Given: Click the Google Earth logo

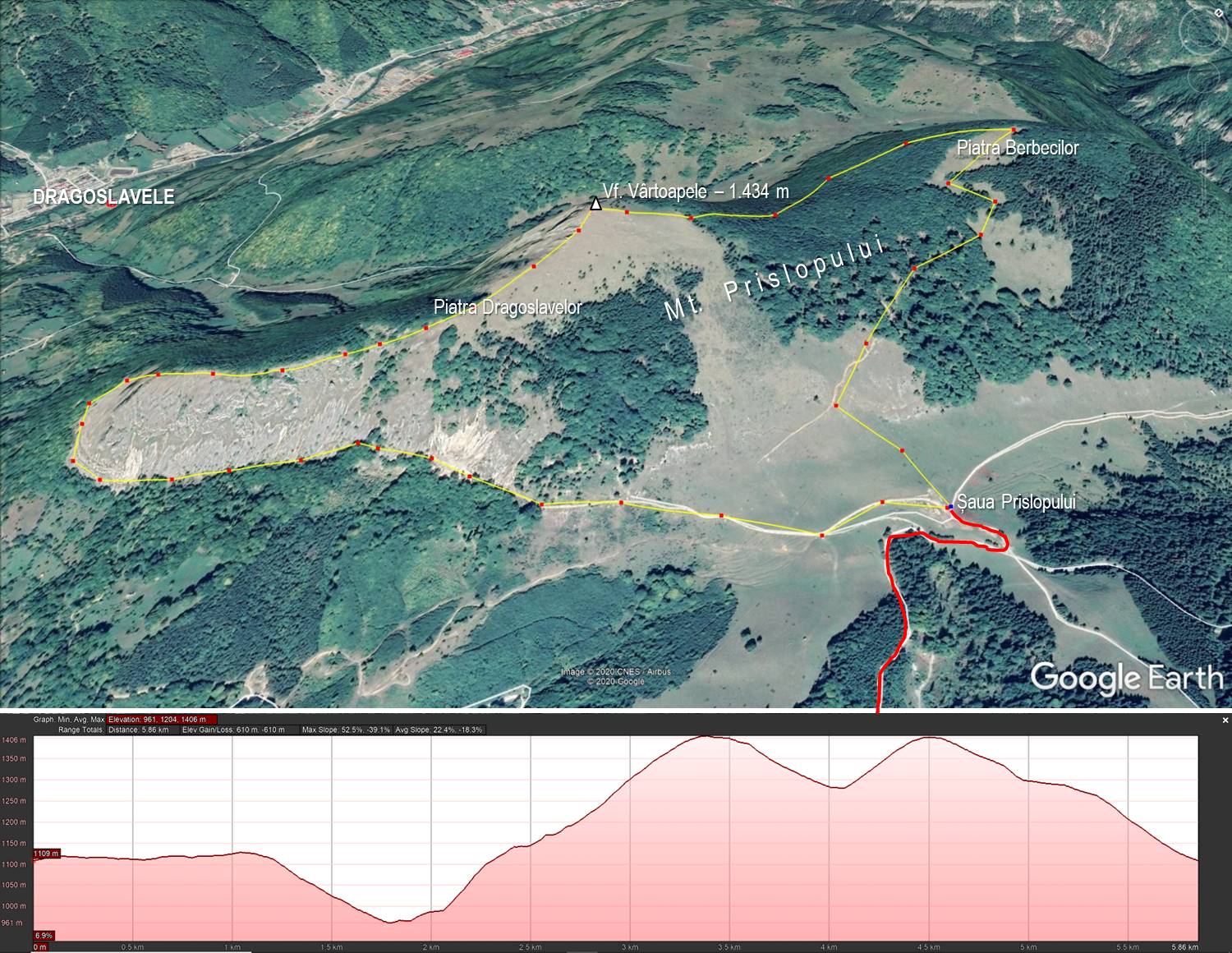Looking at the screenshot, I should pos(1126,678).
